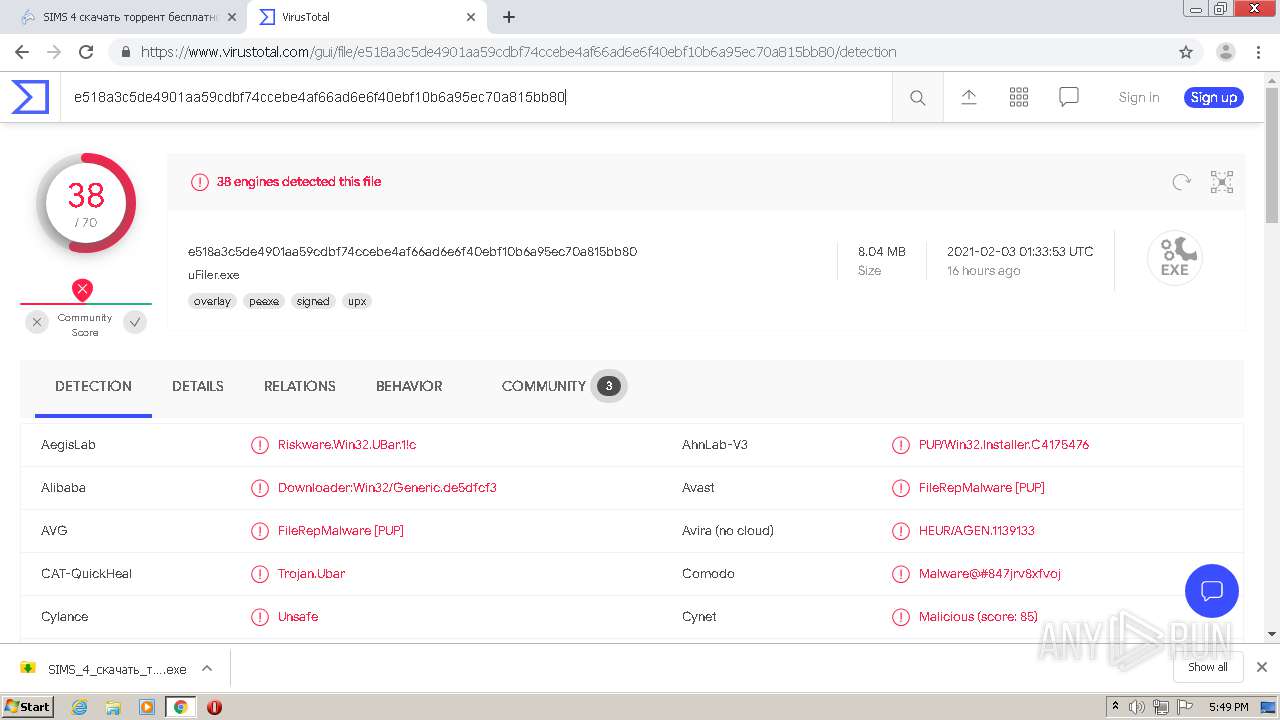Screen dimensions: 1280x720
Task: Click the Malware@#847jrv8xfvoj result
Action: coord(990,574)
